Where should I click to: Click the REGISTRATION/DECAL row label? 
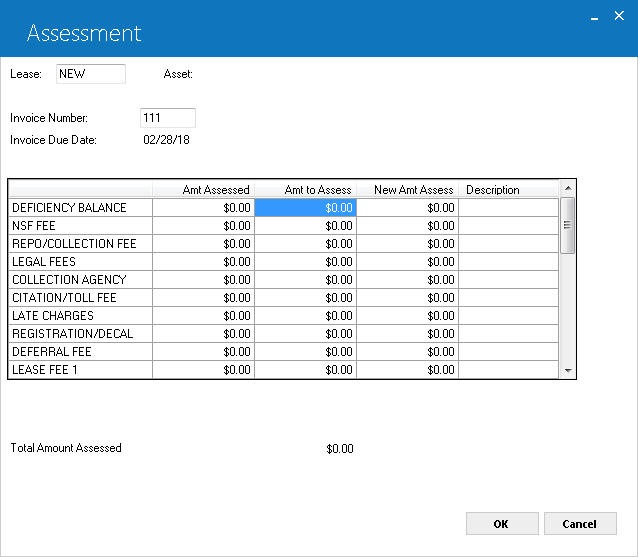coord(81,334)
